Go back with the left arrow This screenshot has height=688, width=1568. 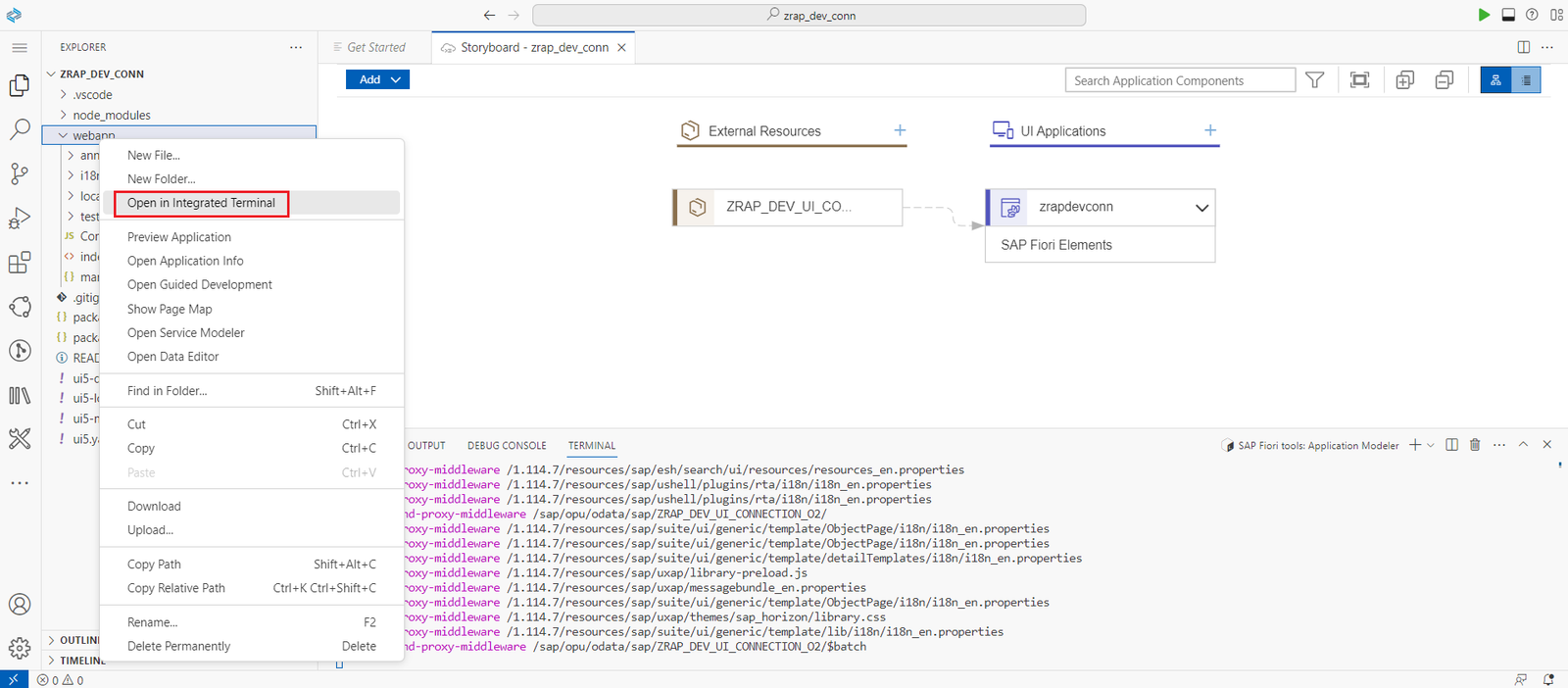click(489, 15)
